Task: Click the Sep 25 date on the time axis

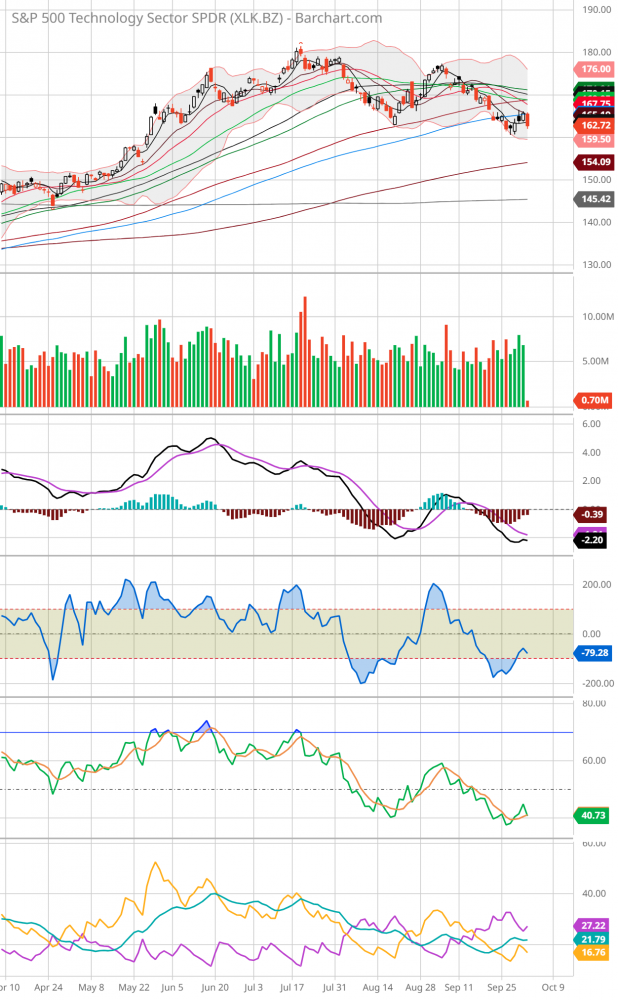Action: 502,984
